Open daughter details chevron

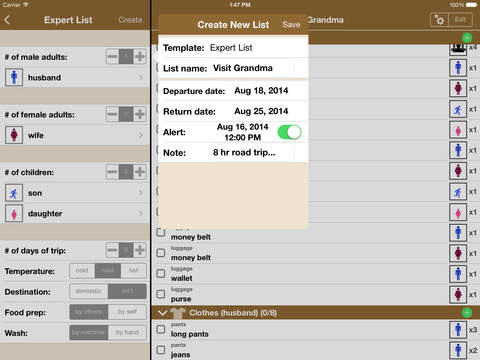141,213
